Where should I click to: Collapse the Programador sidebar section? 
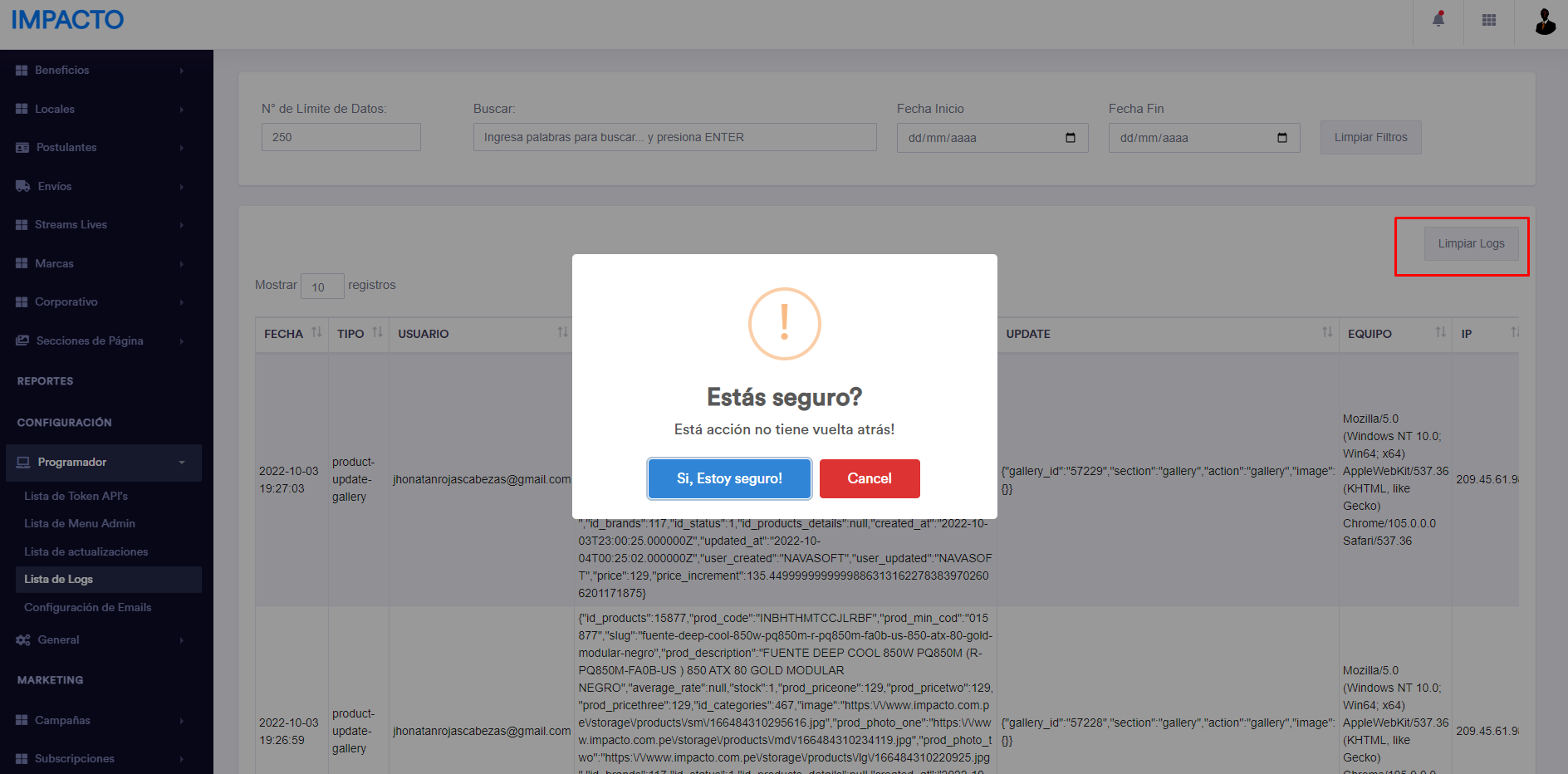click(104, 463)
